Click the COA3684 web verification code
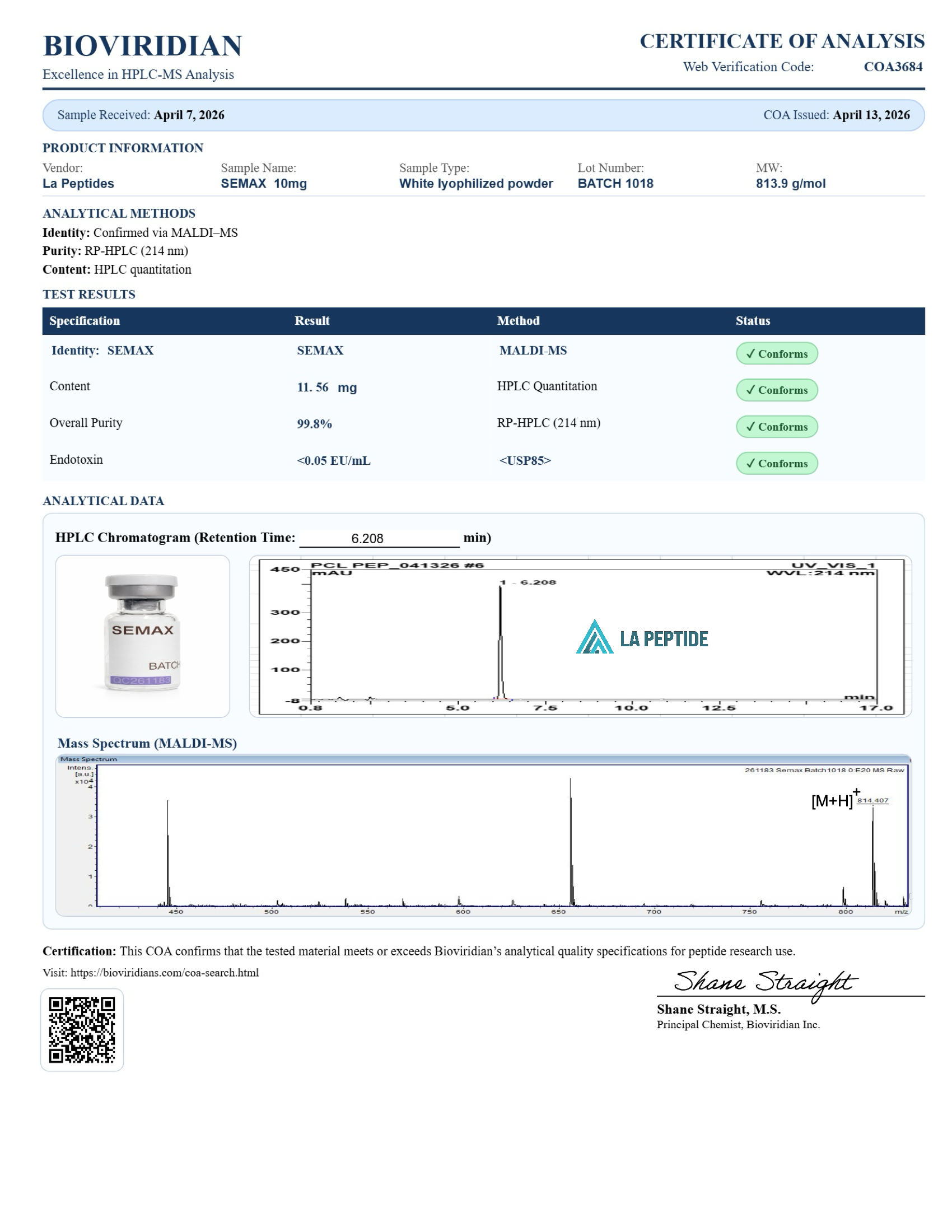952x1232 pixels. [892, 67]
